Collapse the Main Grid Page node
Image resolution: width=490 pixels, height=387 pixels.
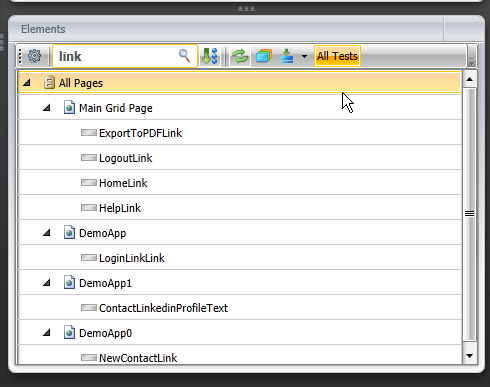tap(47, 108)
